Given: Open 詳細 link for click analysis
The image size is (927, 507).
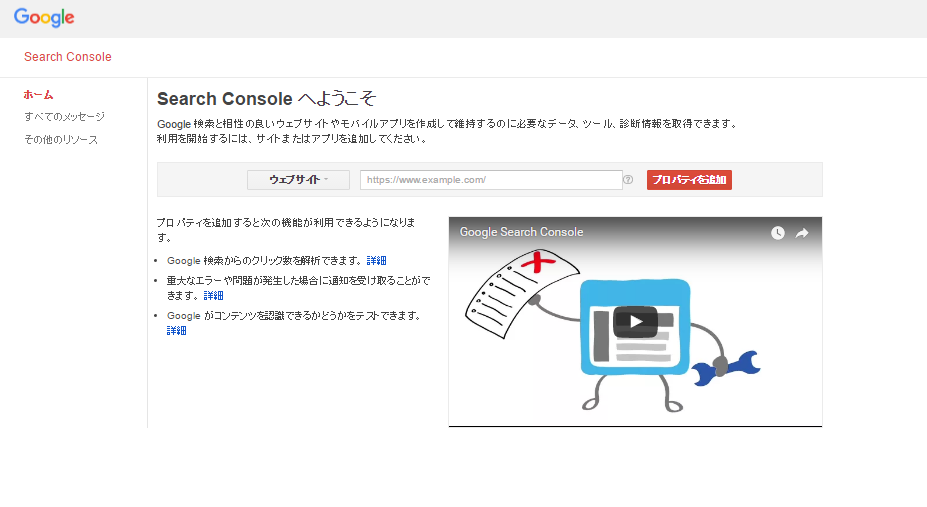Looking at the screenshot, I should pos(377,261).
